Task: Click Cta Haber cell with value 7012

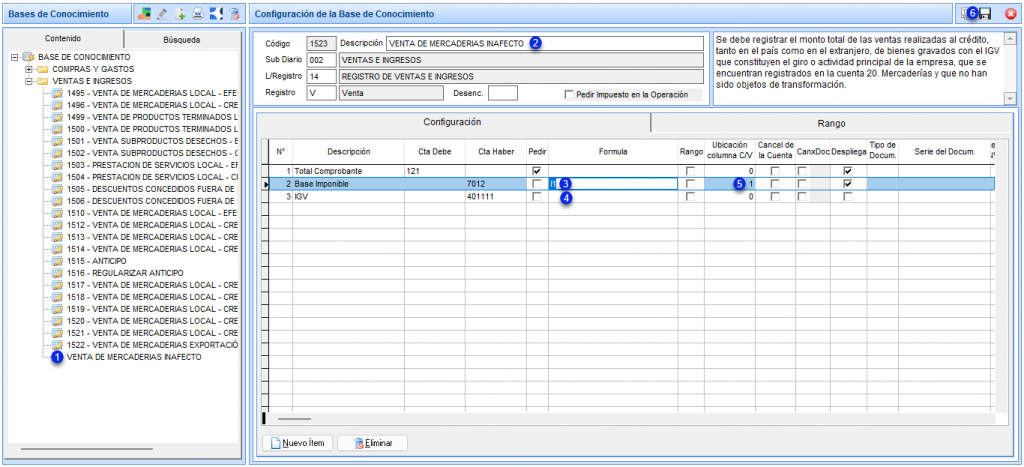Action: click(x=496, y=184)
